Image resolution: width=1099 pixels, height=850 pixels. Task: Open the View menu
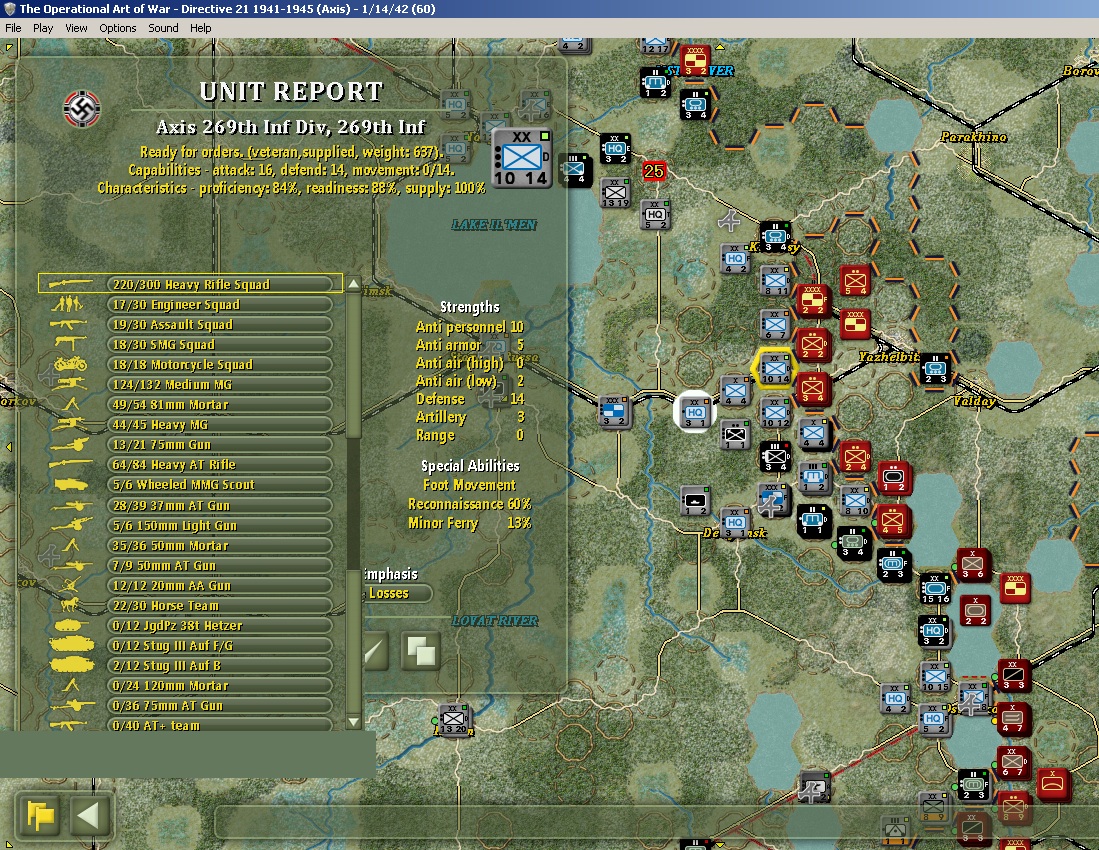76,28
